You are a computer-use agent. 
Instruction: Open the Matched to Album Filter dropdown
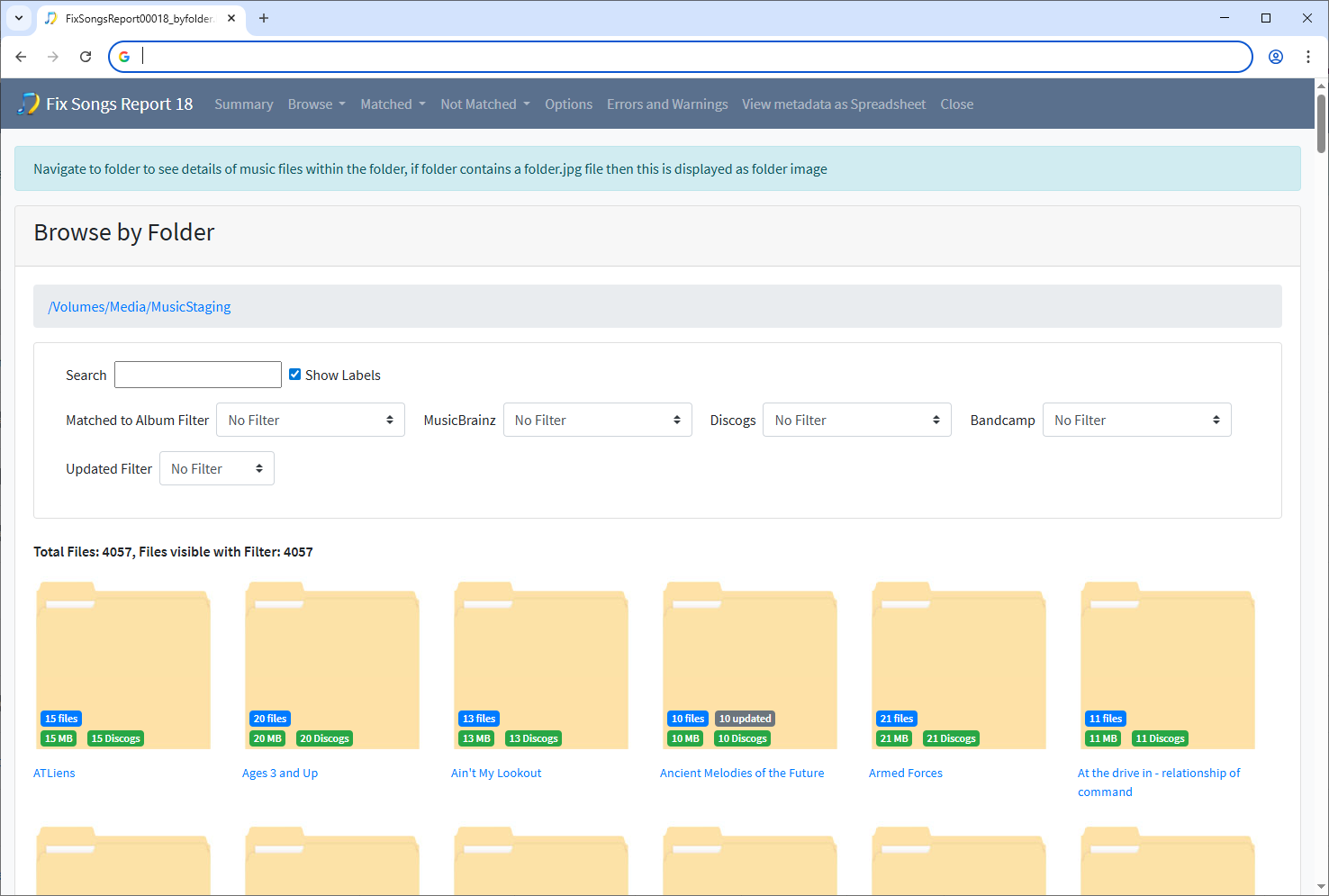click(311, 420)
